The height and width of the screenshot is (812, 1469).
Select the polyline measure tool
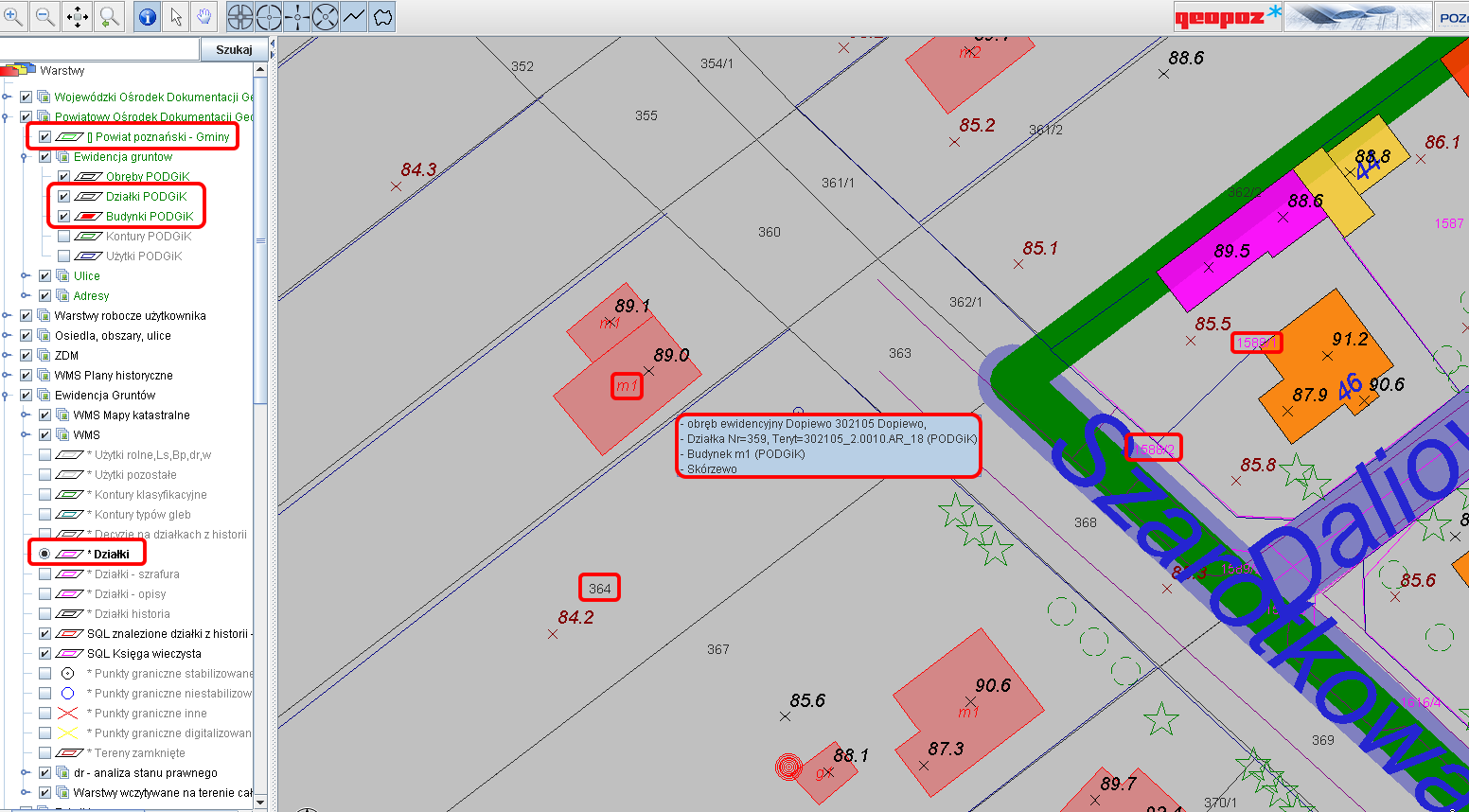(x=354, y=16)
